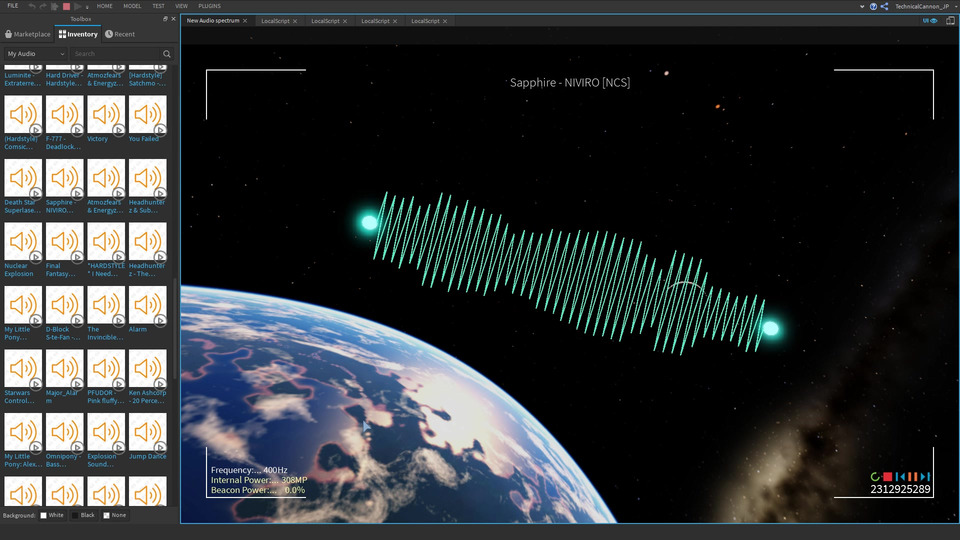Close the New Audio spectrum tab
Viewport: 960px width, 540px height.
click(245, 21)
